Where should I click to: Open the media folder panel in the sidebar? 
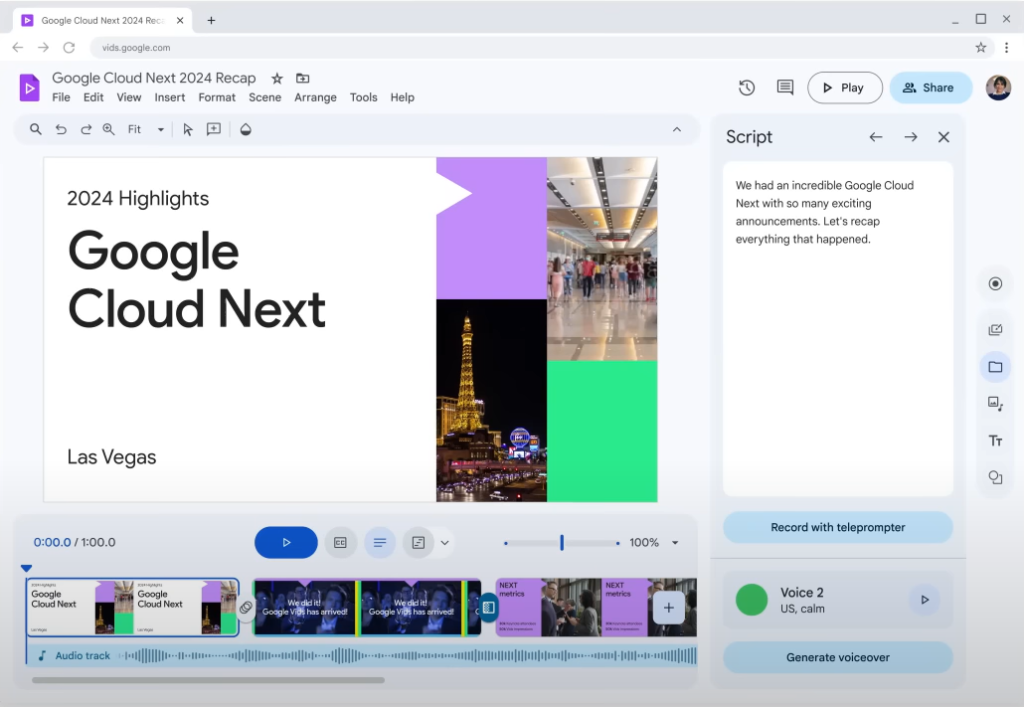coord(995,367)
